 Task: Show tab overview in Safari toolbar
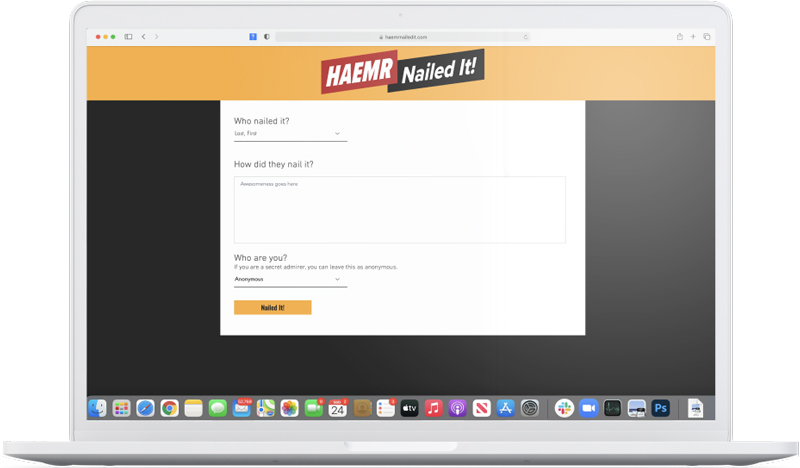point(707,37)
